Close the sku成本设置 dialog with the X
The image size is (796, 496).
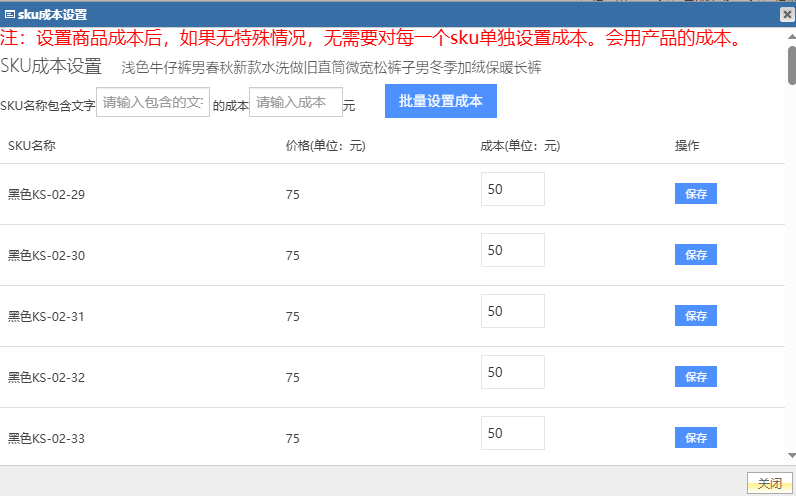pos(787,15)
